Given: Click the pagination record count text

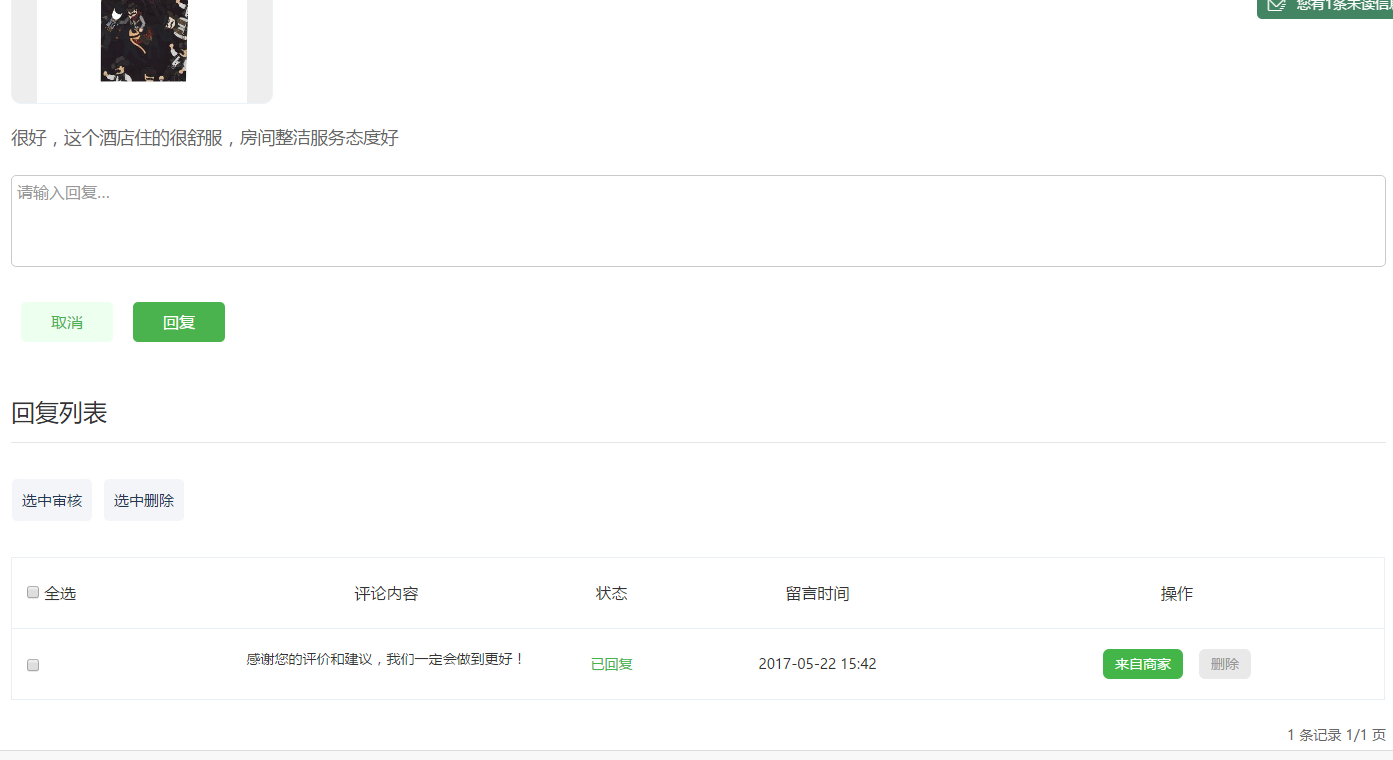Looking at the screenshot, I should (x=1336, y=735).
